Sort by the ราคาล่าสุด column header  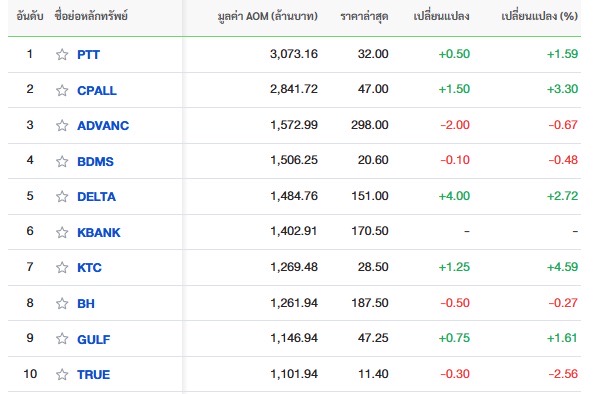pyautogui.click(x=364, y=16)
